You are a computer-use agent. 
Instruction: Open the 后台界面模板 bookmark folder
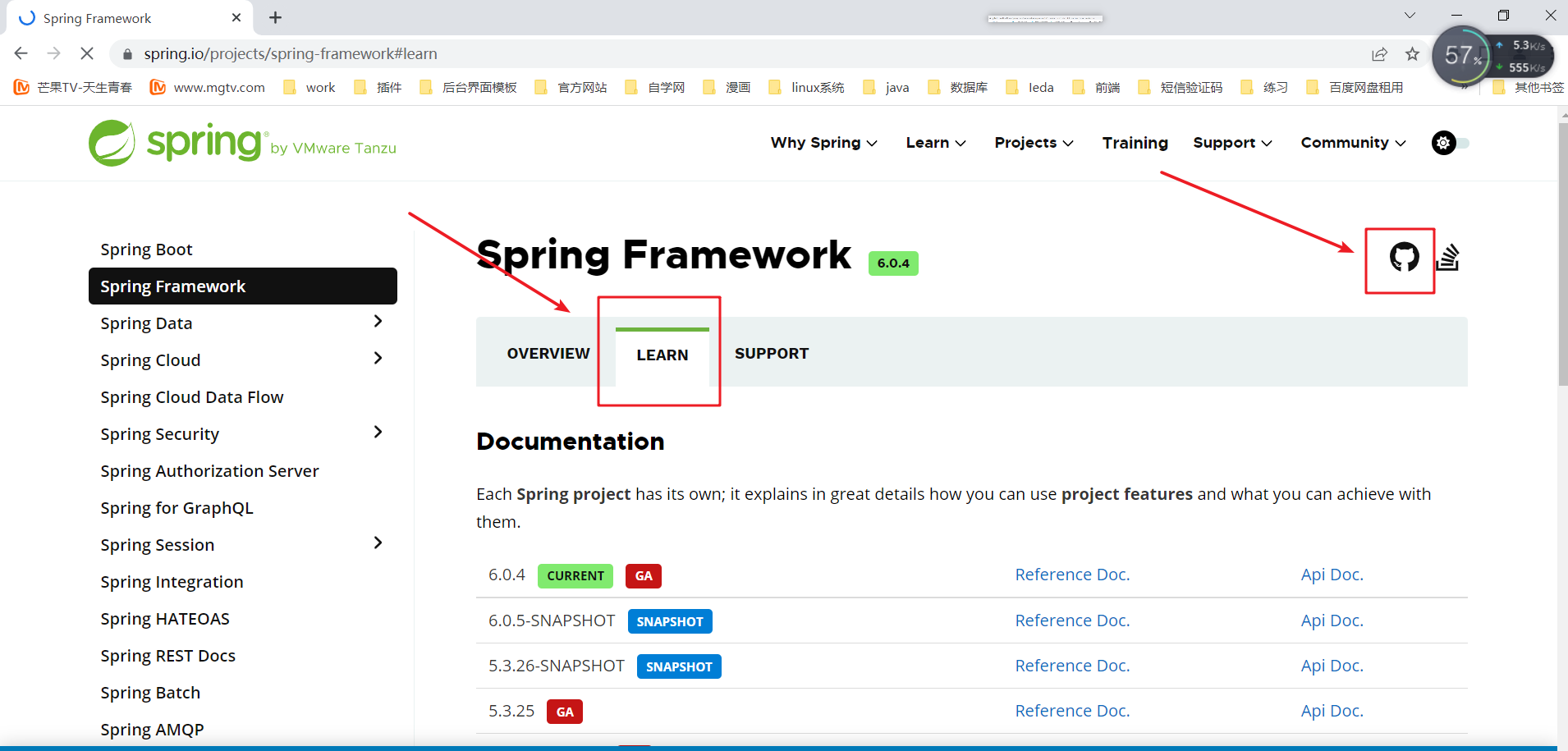468,87
